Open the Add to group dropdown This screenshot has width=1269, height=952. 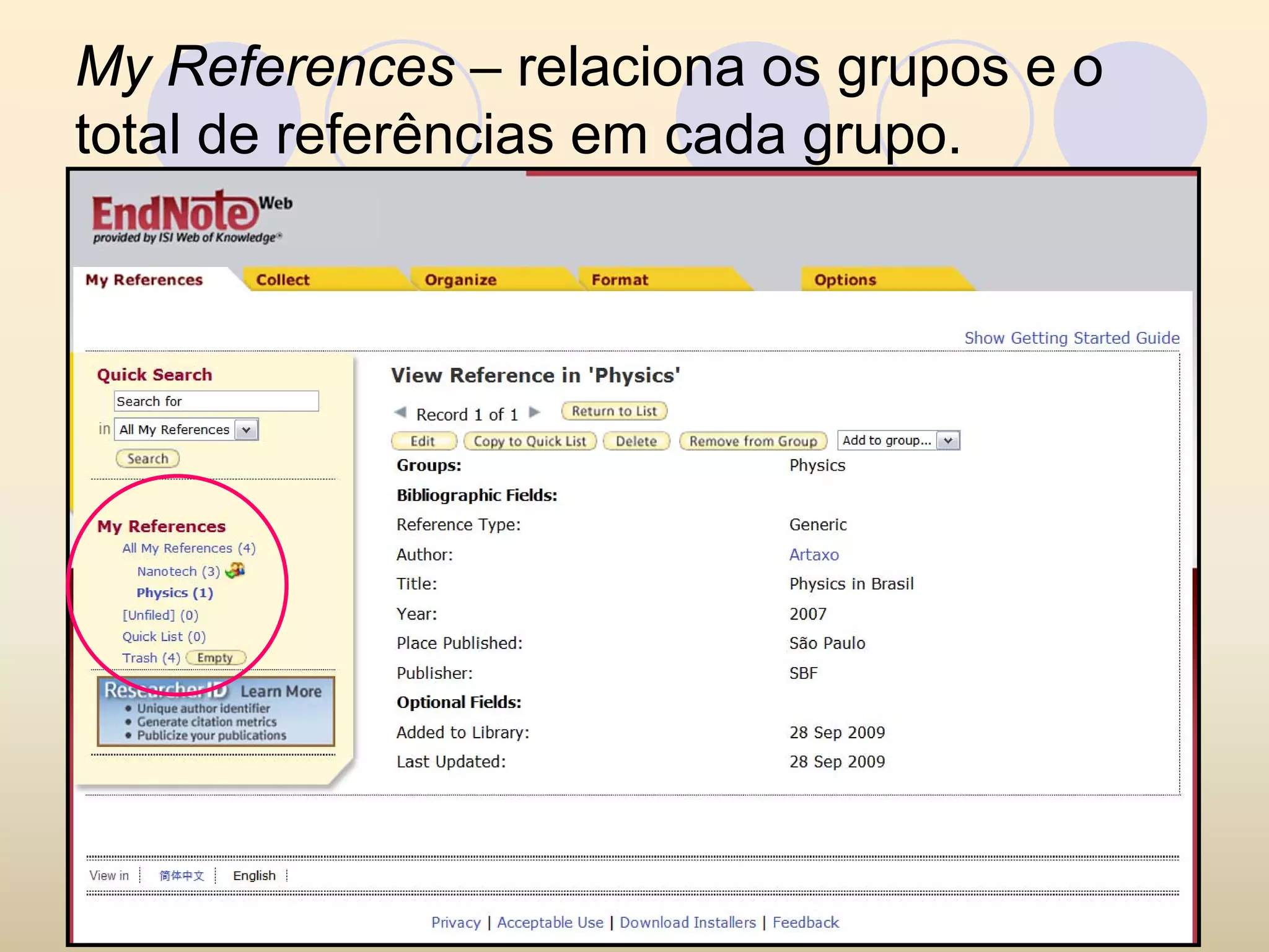898,440
